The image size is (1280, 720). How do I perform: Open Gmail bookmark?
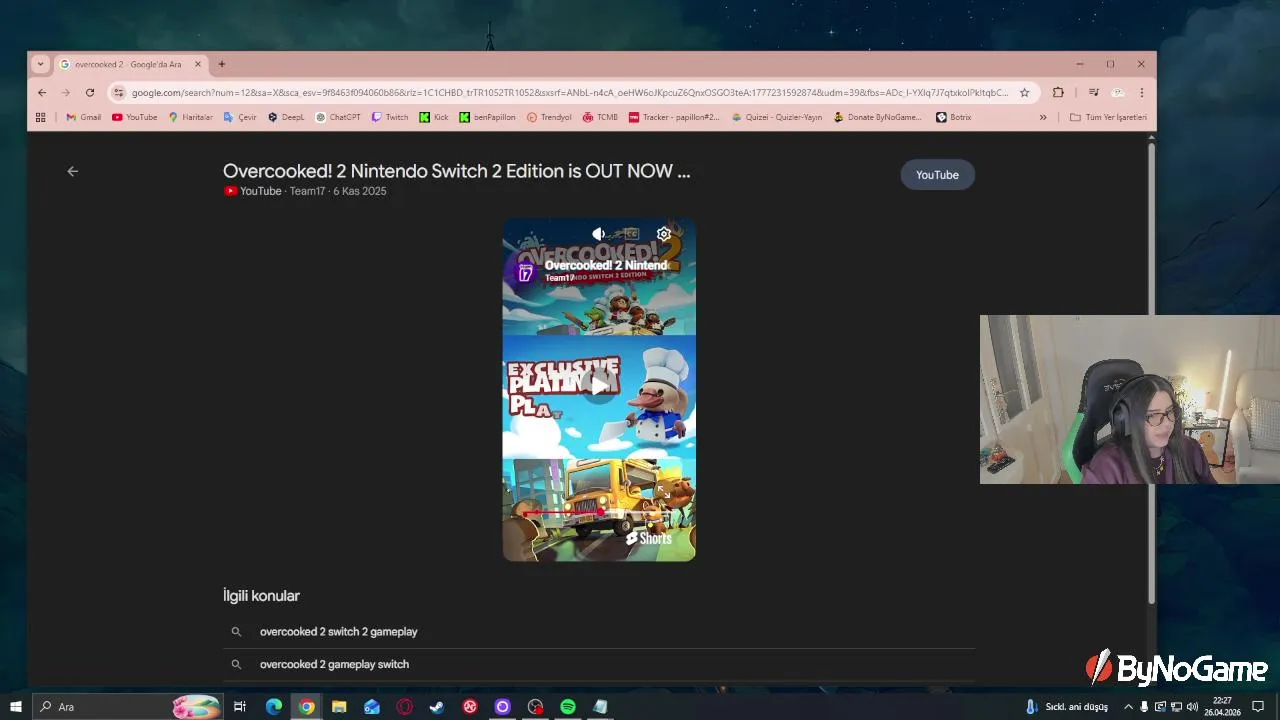84,117
